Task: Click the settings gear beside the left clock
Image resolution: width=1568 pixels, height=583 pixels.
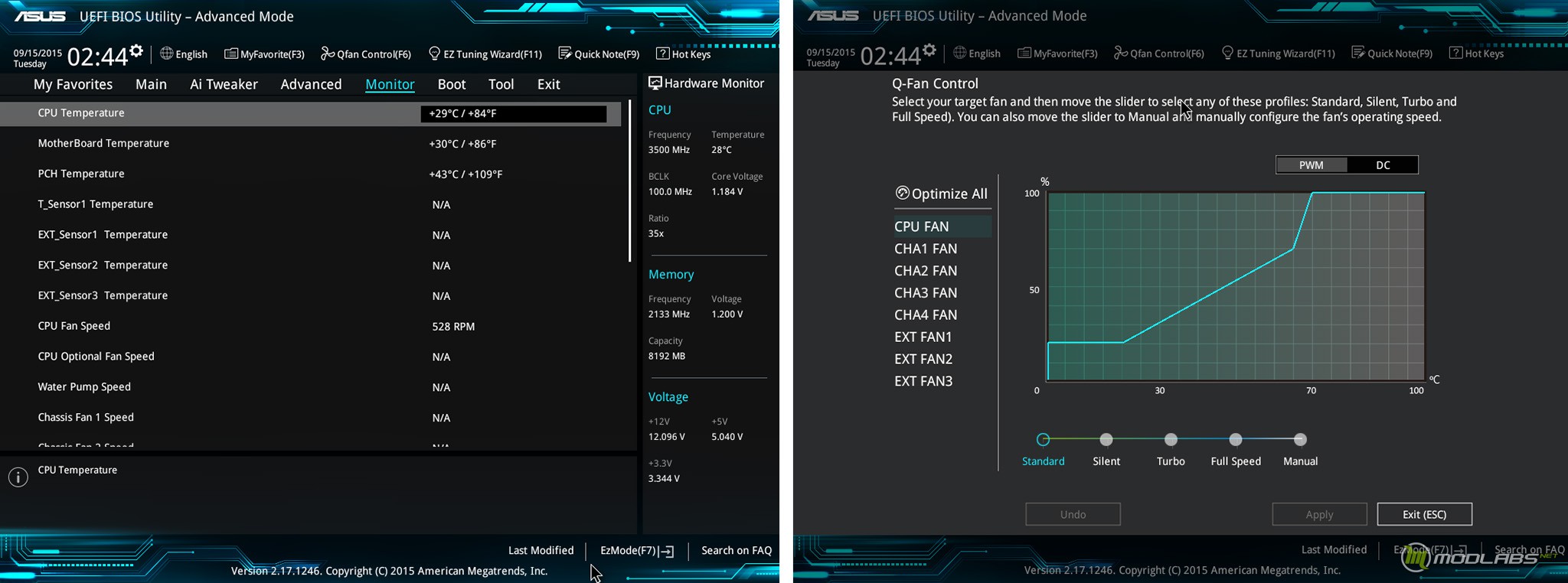Action: coord(136,51)
